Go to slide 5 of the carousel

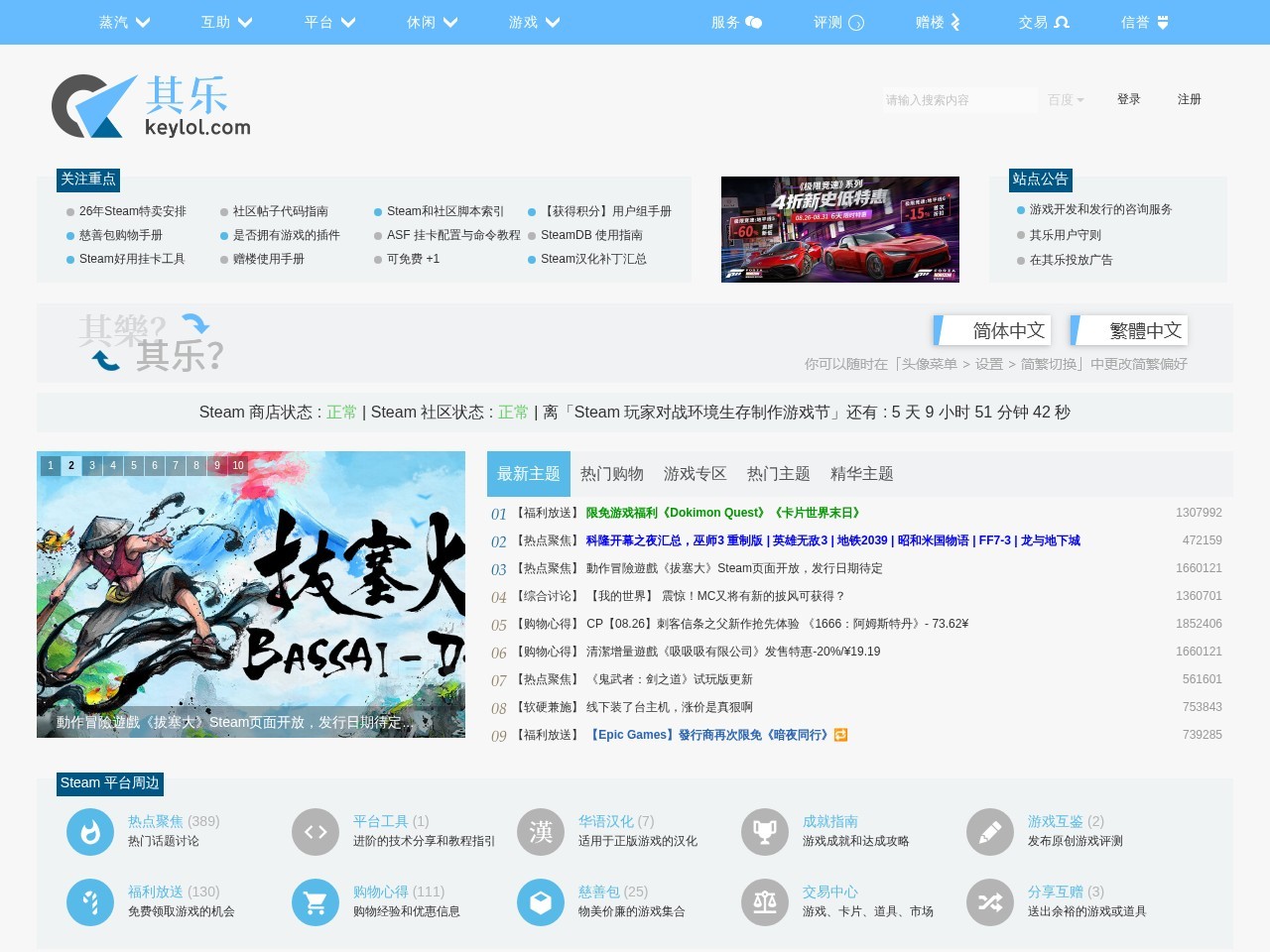[x=134, y=465]
